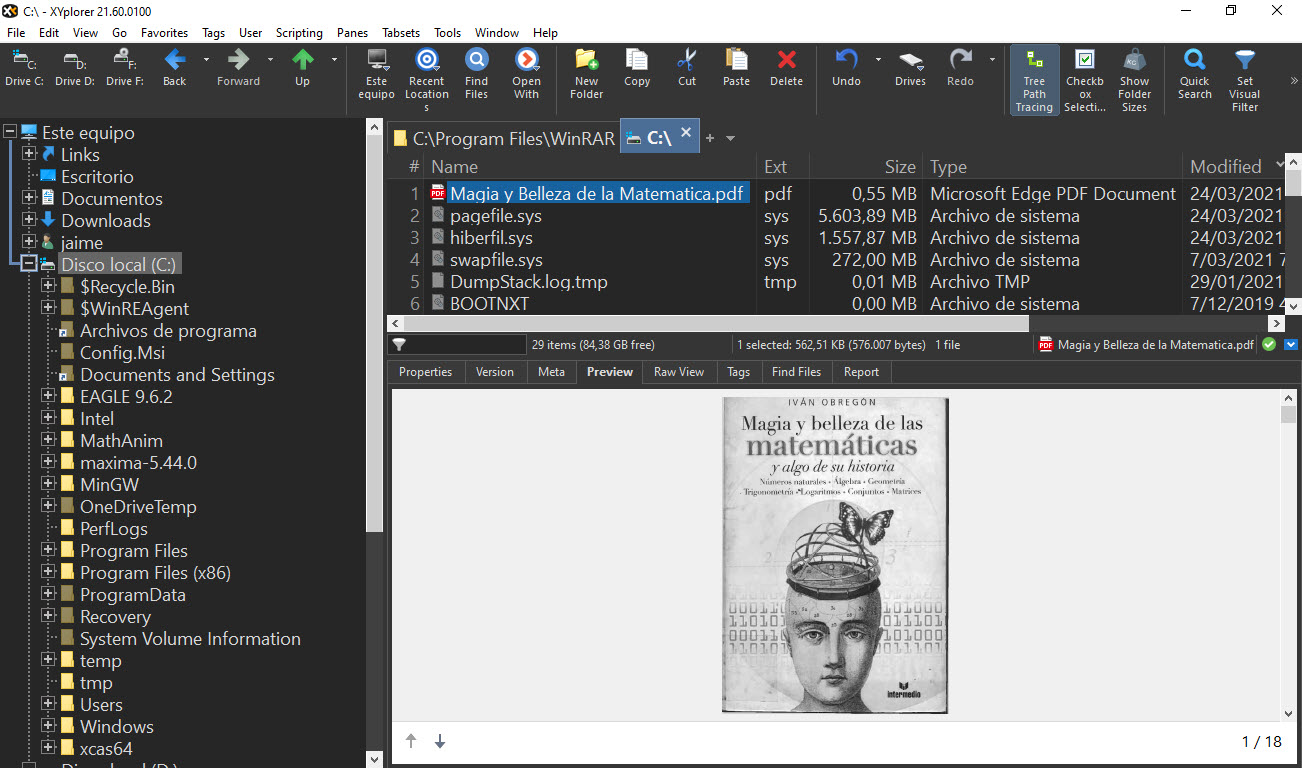The height and width of the screenshot is (768, 1302).
Task: Open the Back history dropdown arrow
Action: [206, 59]
